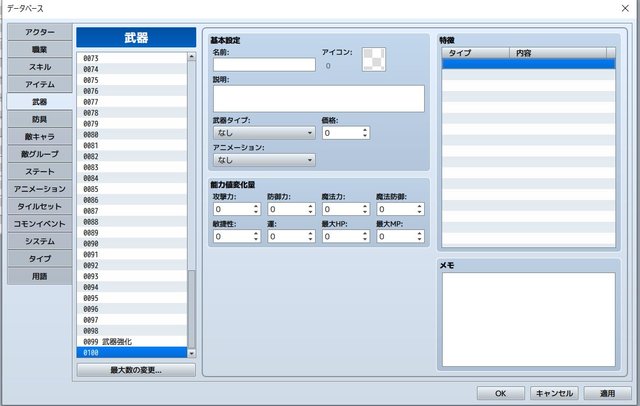Click the 防御力 value field
Image resolution: width=640 pixels, height=406 pixels.
(x=287, y=209)
